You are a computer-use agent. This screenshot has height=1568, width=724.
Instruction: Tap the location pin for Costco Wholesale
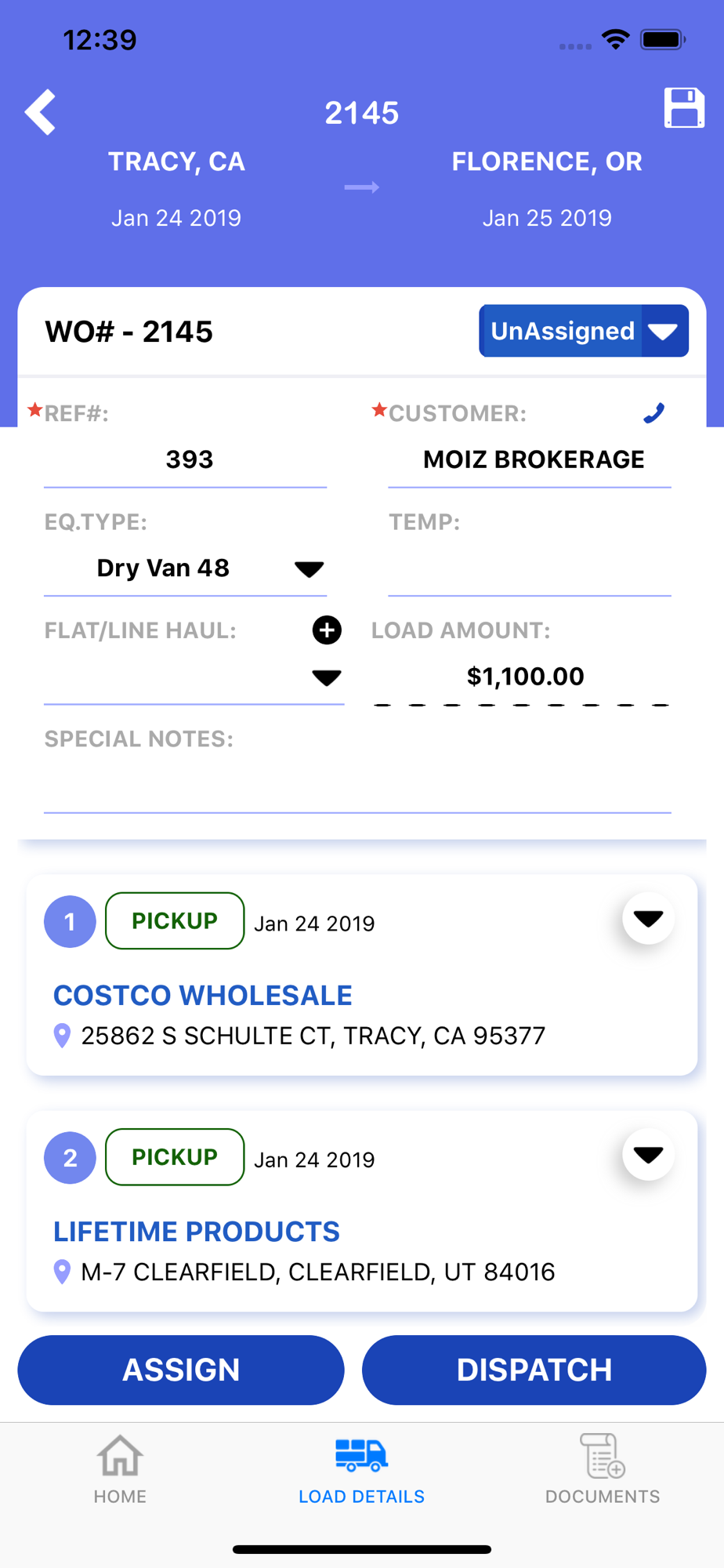click(x=62, y=1036)
